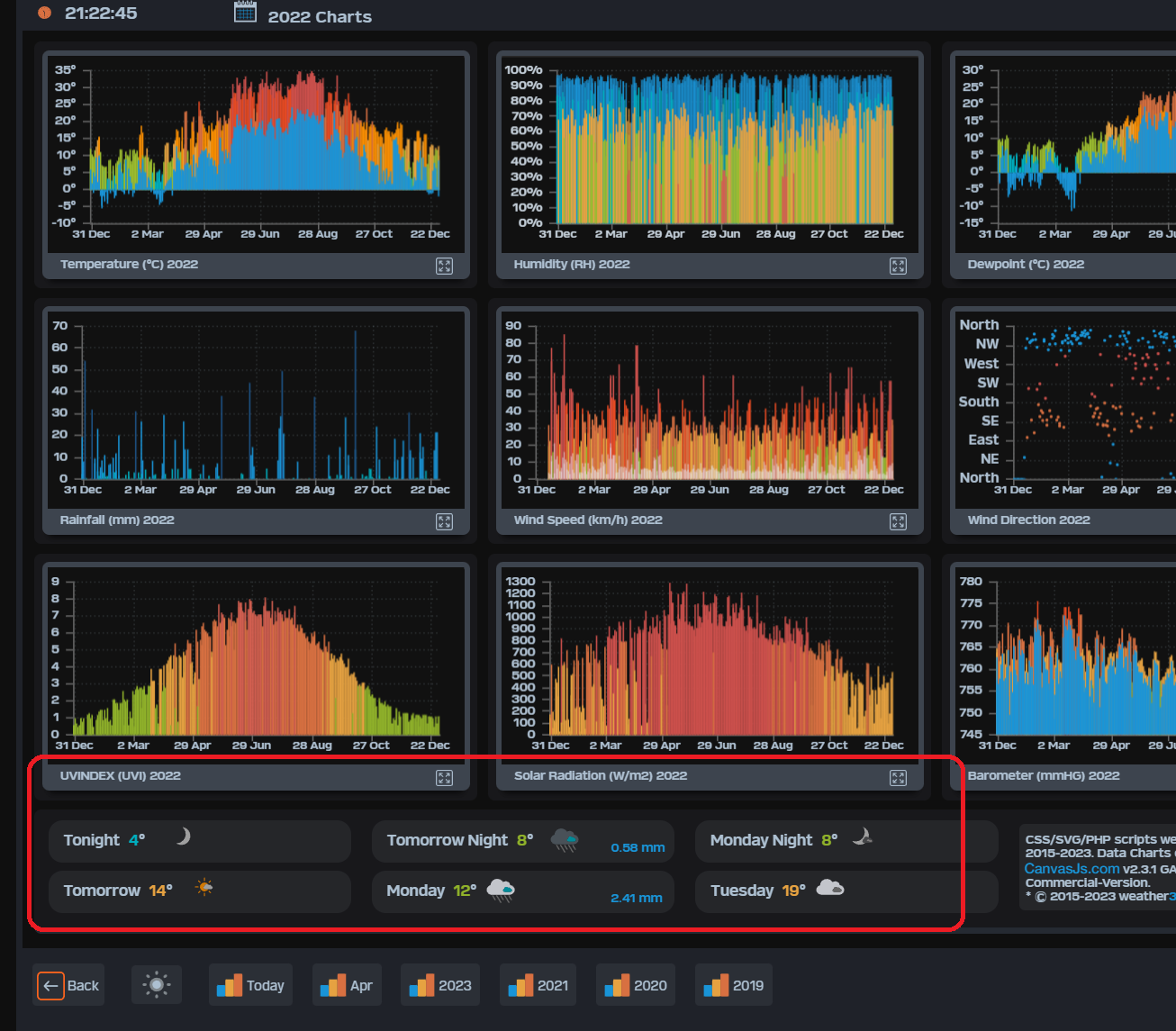Click the 21:22:45 clock time
The width and height of the screenshot is (1176, 1031).
pyautogui.click(x=101, y=14)
